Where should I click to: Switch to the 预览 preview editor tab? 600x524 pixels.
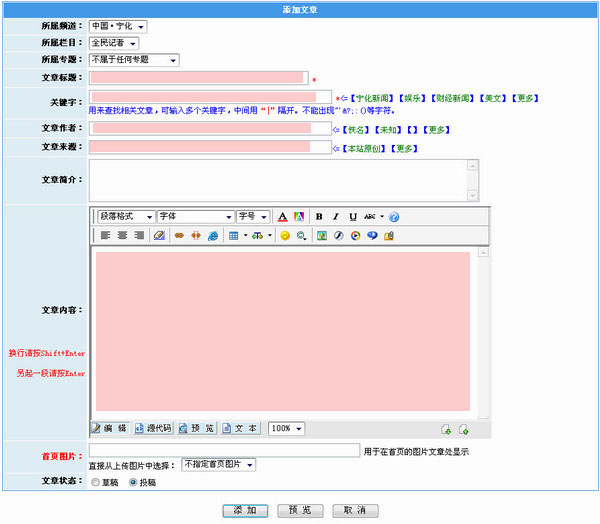[196, 429]
